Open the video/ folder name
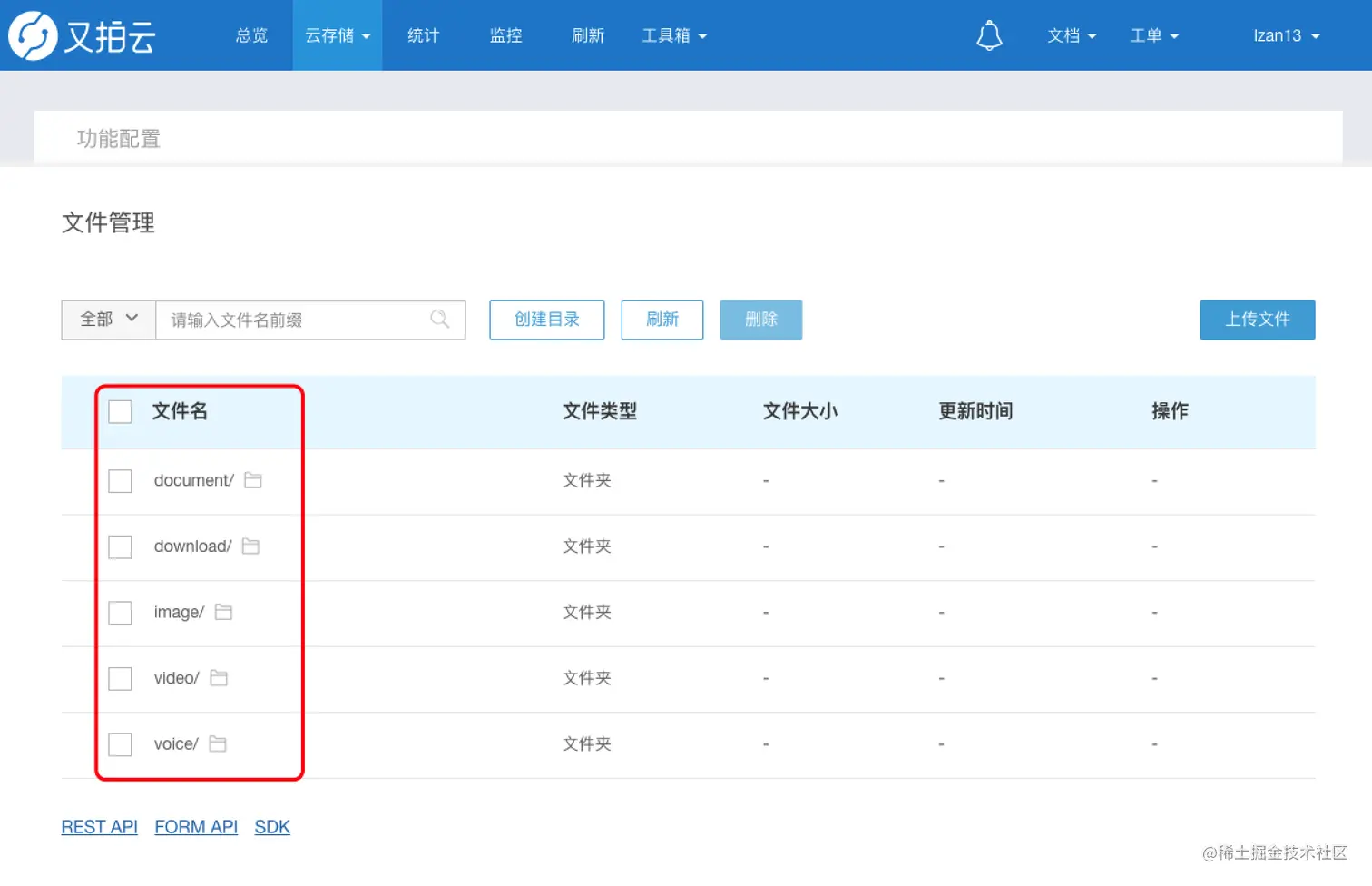Viewport: 1372px width, 886px height. (177, 678)
